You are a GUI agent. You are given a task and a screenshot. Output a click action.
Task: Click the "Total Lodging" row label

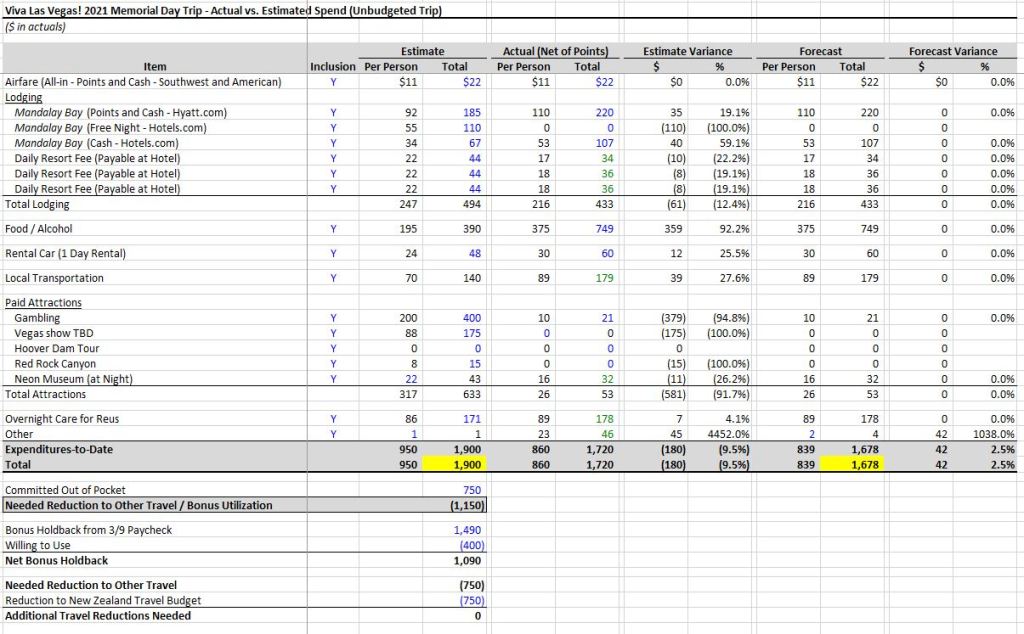coord(38,204)
